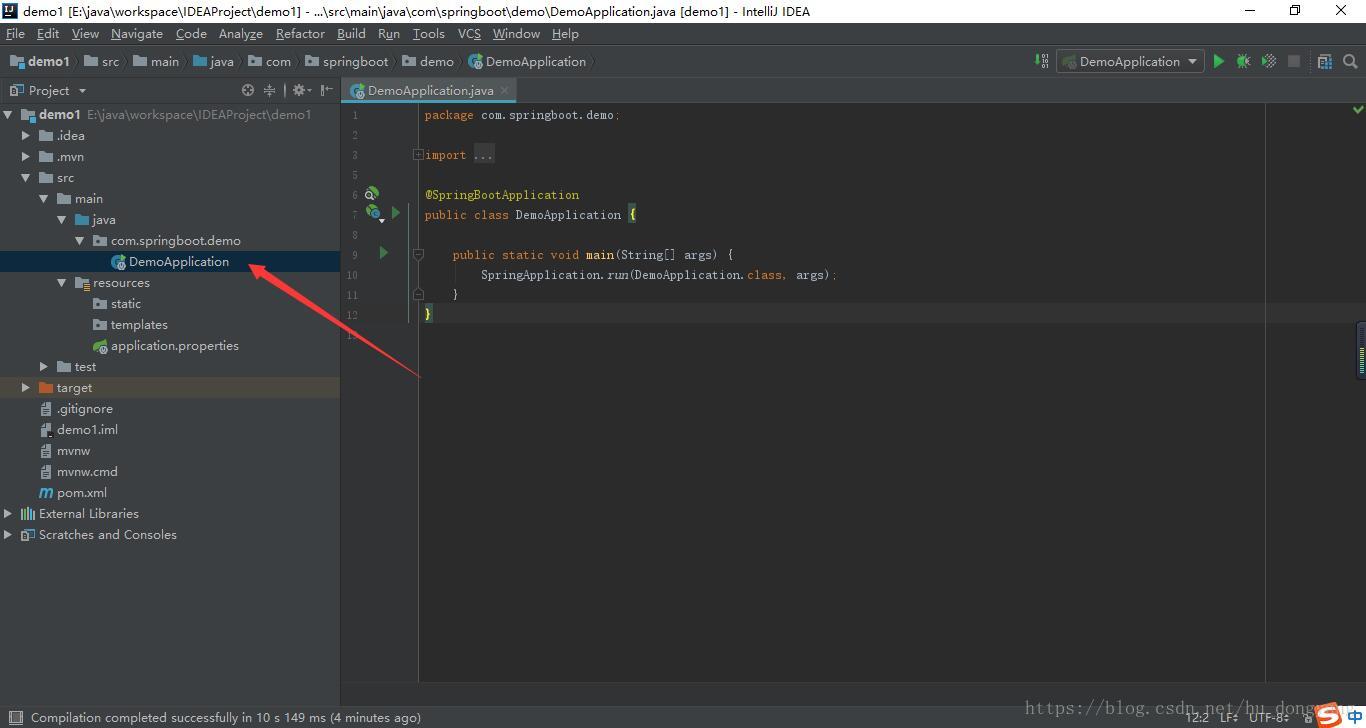Open the File menu
Image resolution: width=1366 pixels, height=728 pixels.
(x=15, y=33)
